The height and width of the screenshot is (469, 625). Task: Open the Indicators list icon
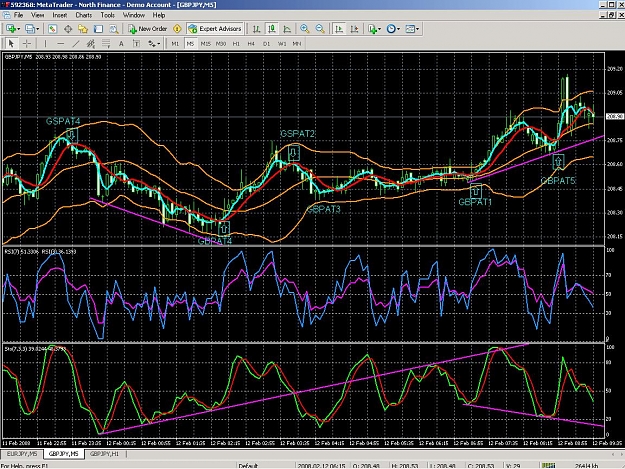pos(372,29)
